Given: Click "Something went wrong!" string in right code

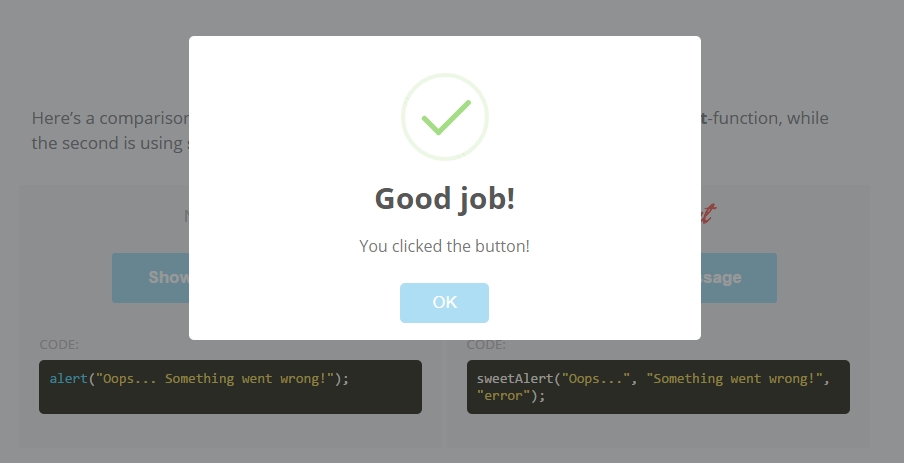Looking at the screenshot, I should [x=737, y=379].
